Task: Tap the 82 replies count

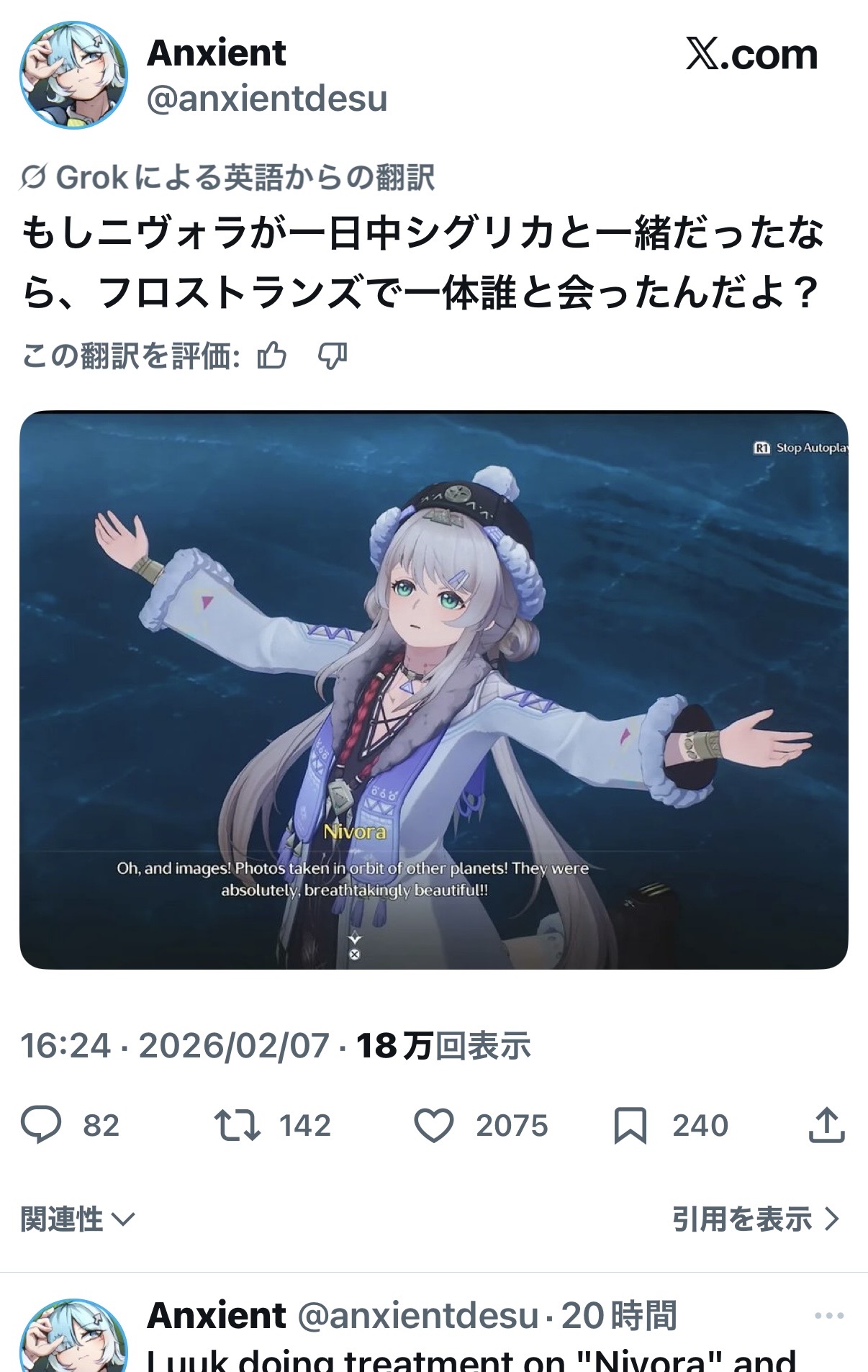Action: 101,1125
